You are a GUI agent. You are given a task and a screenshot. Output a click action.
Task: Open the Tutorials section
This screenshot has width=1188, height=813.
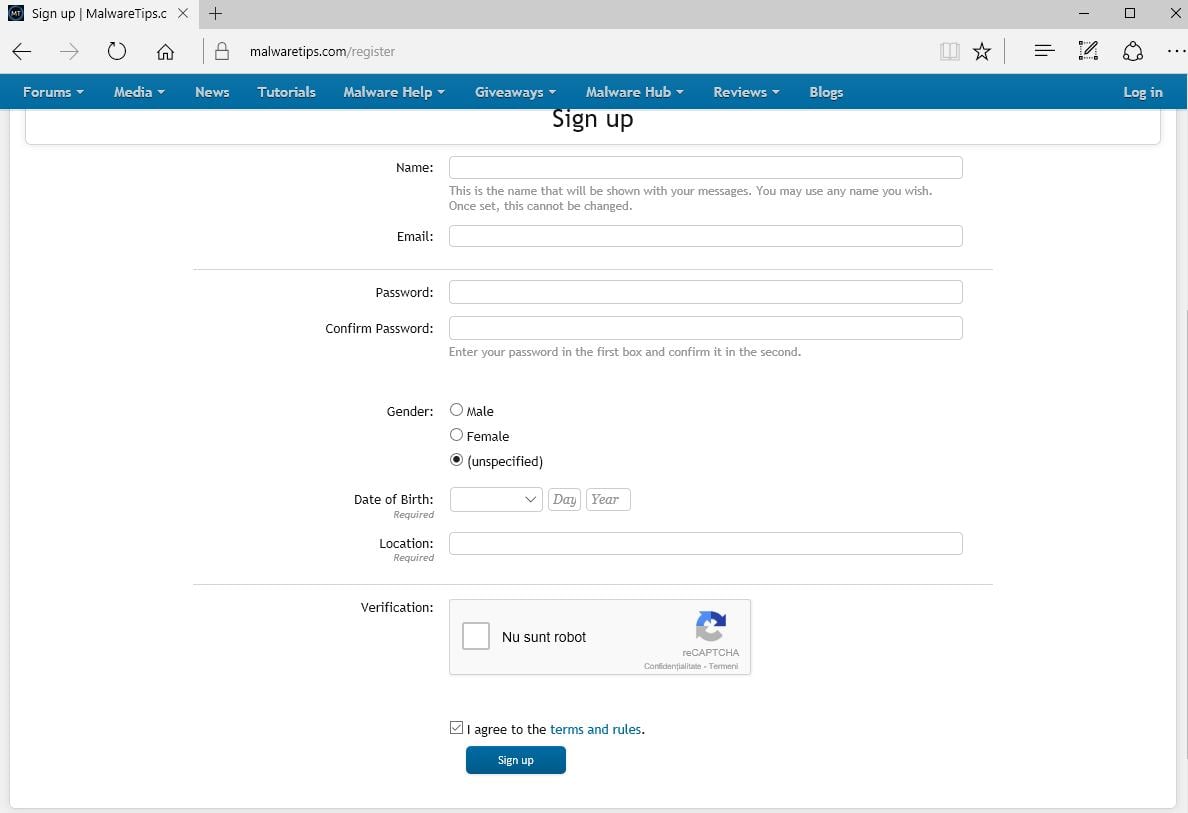point(286,92)
